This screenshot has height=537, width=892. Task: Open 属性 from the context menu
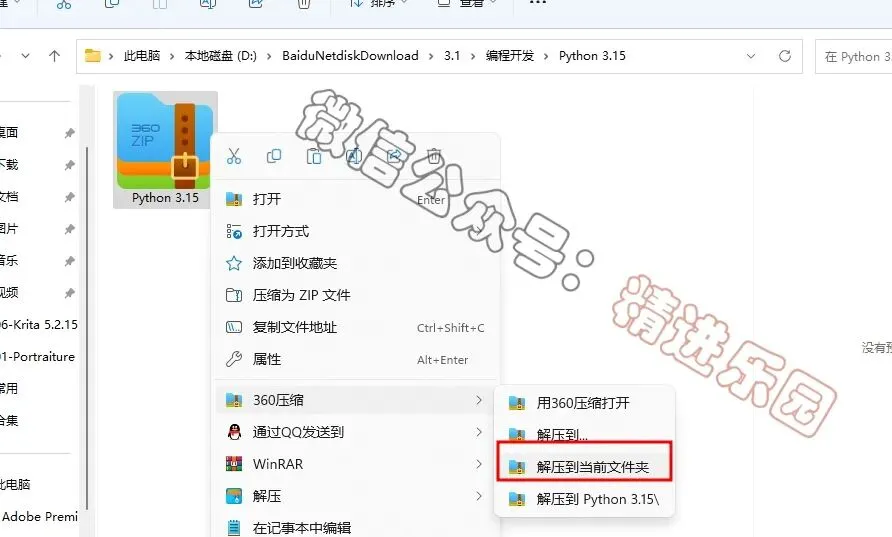point(356,359)
